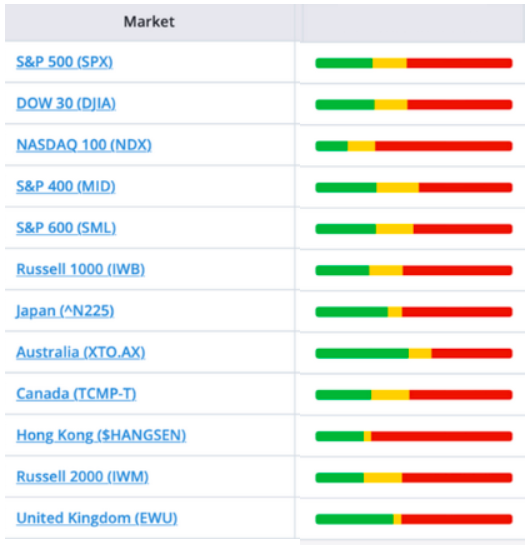This screenshot has height=545, width=532.
Task: Click the S&P 500 health bar
Action: (x=414, y=63)
